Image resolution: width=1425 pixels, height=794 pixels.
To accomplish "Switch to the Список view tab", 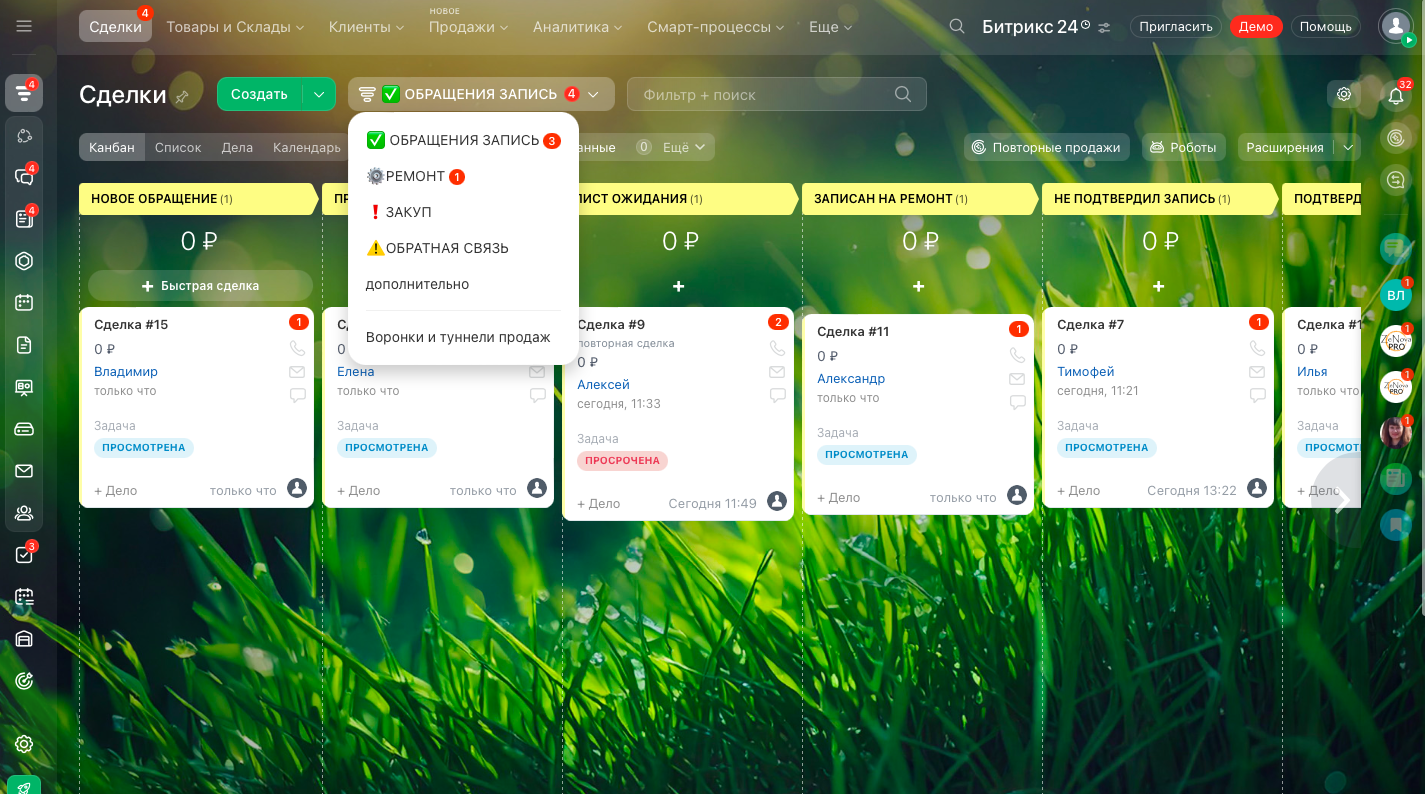I will 178,147.
